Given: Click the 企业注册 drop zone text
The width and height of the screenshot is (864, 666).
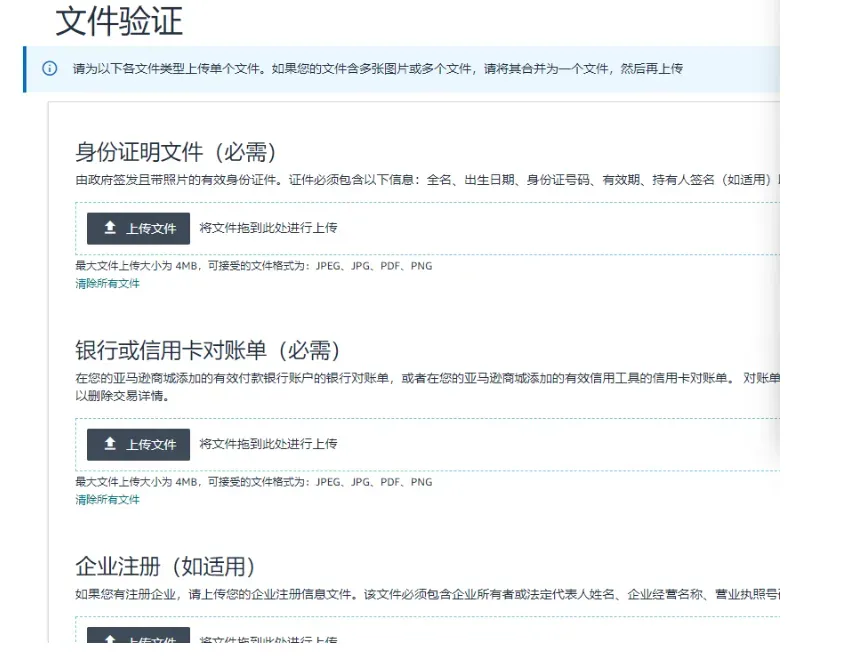Looking at the screenshot, I should pyautogui.click(x=268, y=640).
